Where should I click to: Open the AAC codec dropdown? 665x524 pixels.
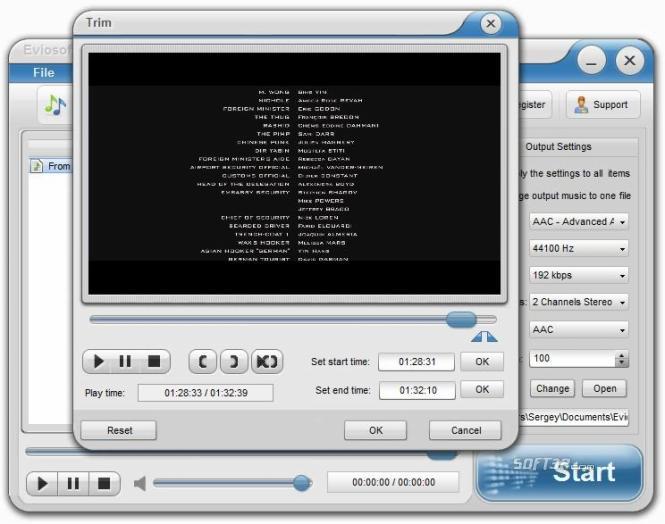(x=578, y=329)
